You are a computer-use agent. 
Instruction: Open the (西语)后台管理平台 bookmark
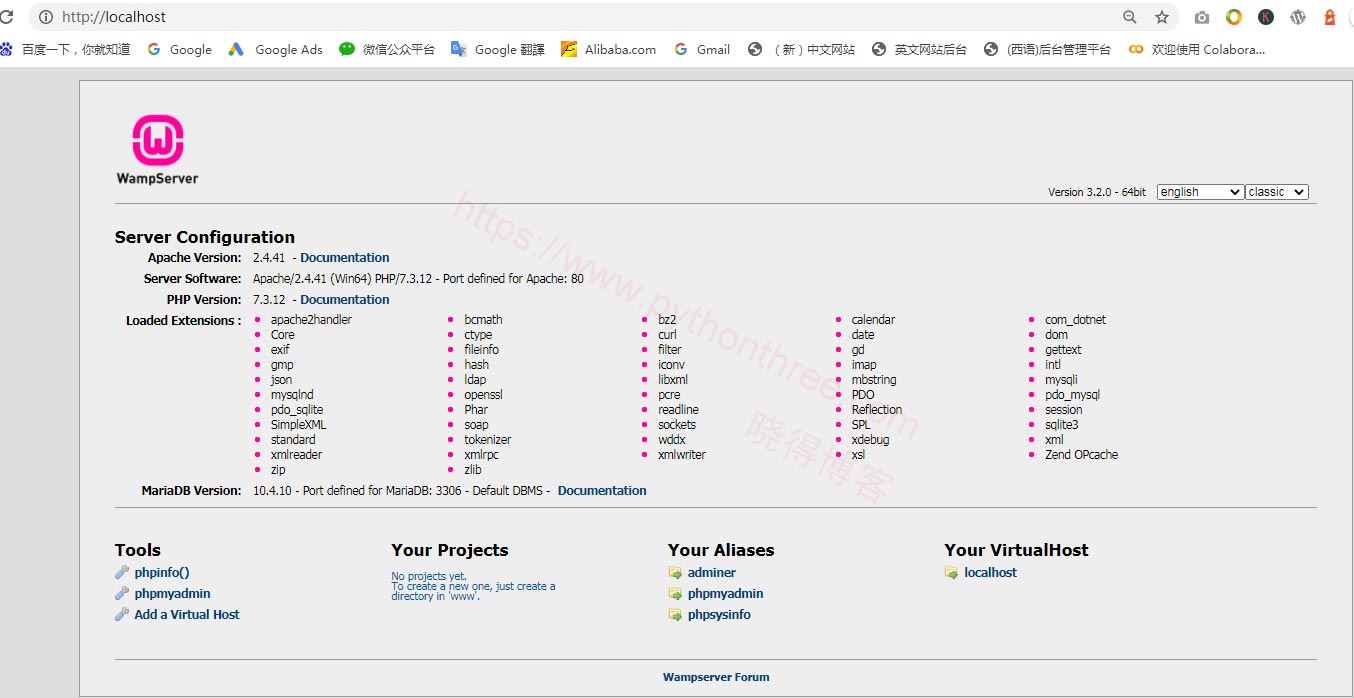[1048, 49]
